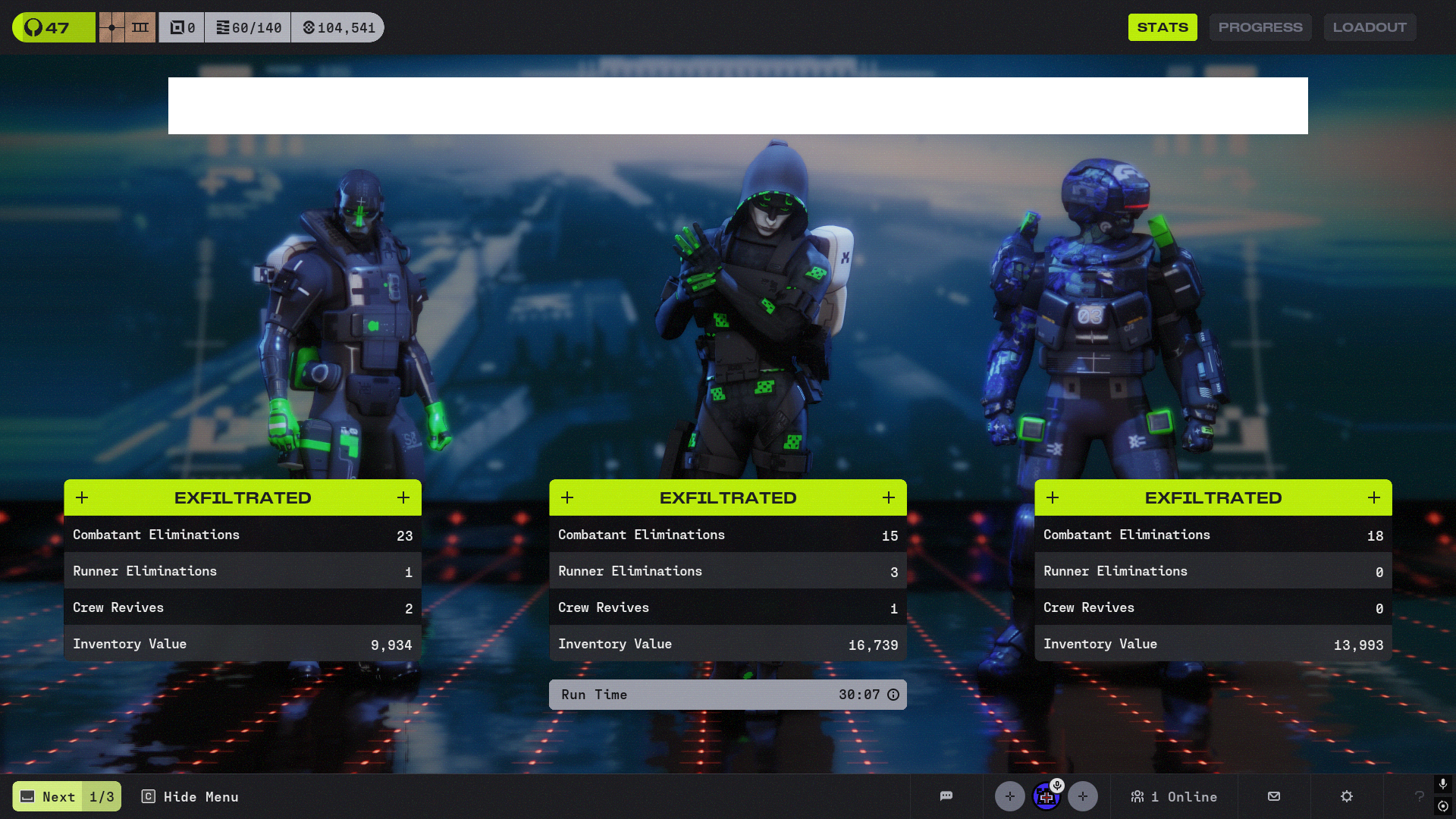Switch to the PROGRESS tab
This screenshot has width=1456, height=819.
tap(1260, 27)
